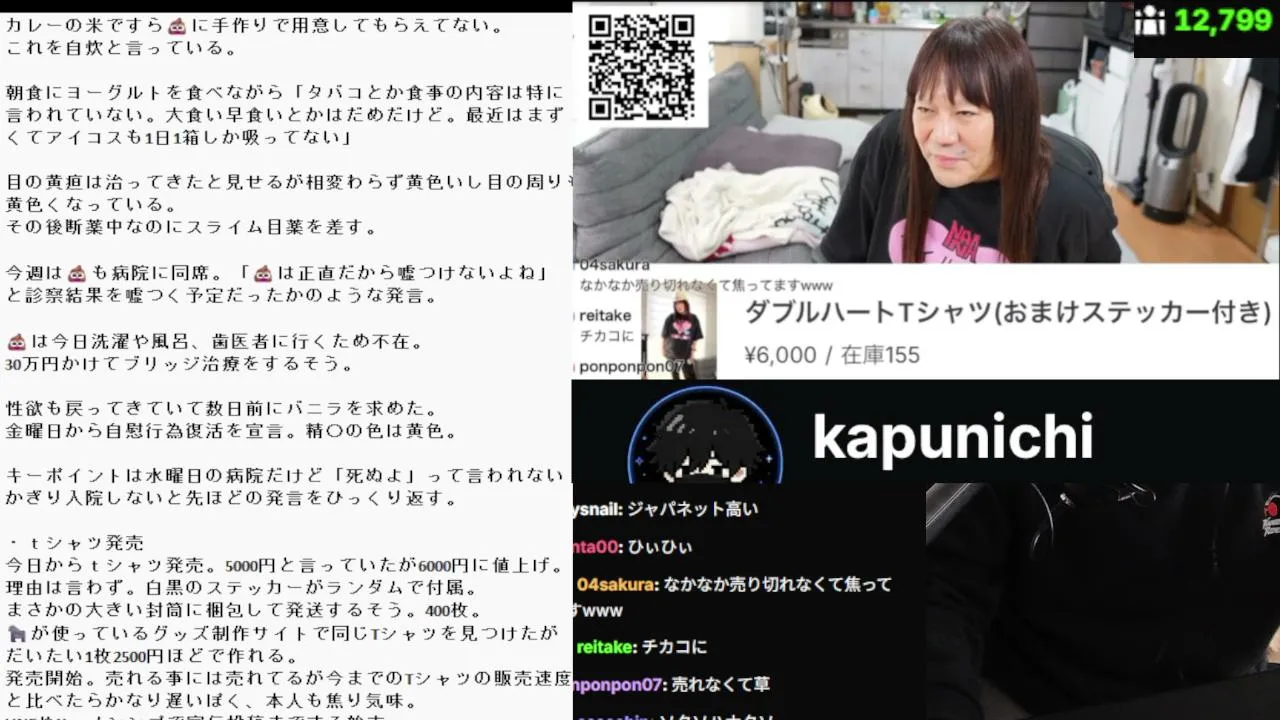Click the line starting 理由は言わず。白黒のステッカー
Image resolution: width=1280 pixels, height=720 pixels.
(x=242, y=588)
